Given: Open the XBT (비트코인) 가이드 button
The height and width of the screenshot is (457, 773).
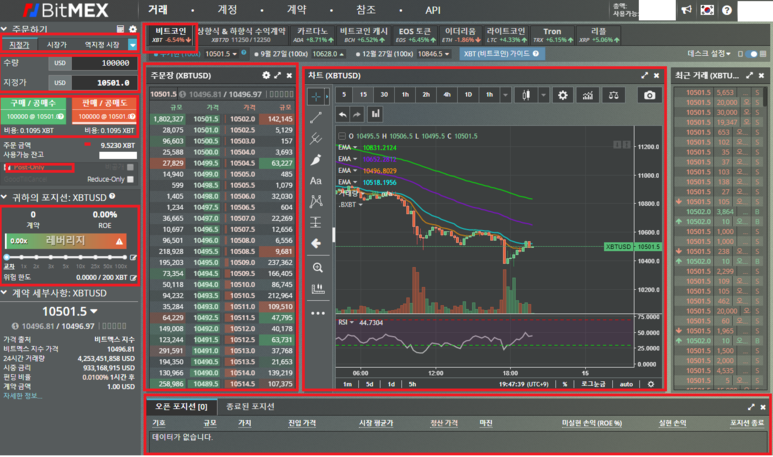Looking at the screenshot, I should [501, 53].
